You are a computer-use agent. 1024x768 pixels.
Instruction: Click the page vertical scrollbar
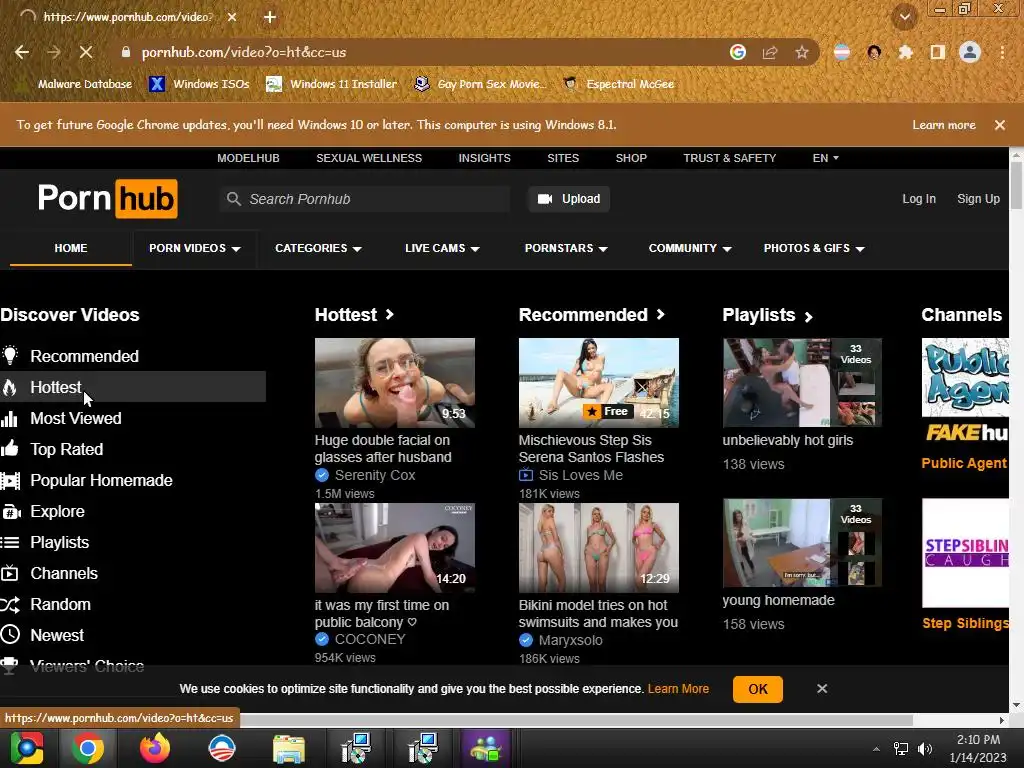tap(1016, 186)
